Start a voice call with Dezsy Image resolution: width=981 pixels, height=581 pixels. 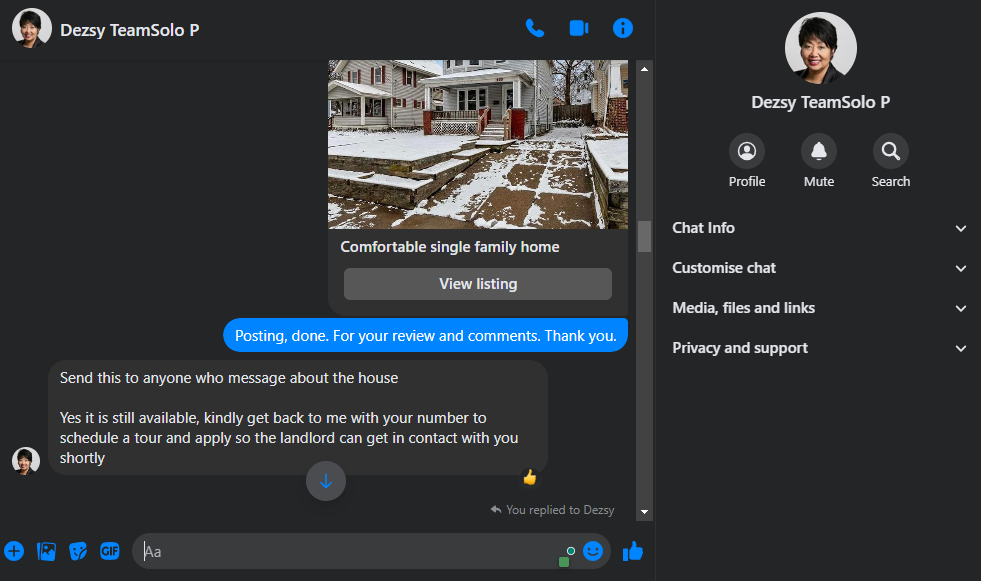pos(534,28)
